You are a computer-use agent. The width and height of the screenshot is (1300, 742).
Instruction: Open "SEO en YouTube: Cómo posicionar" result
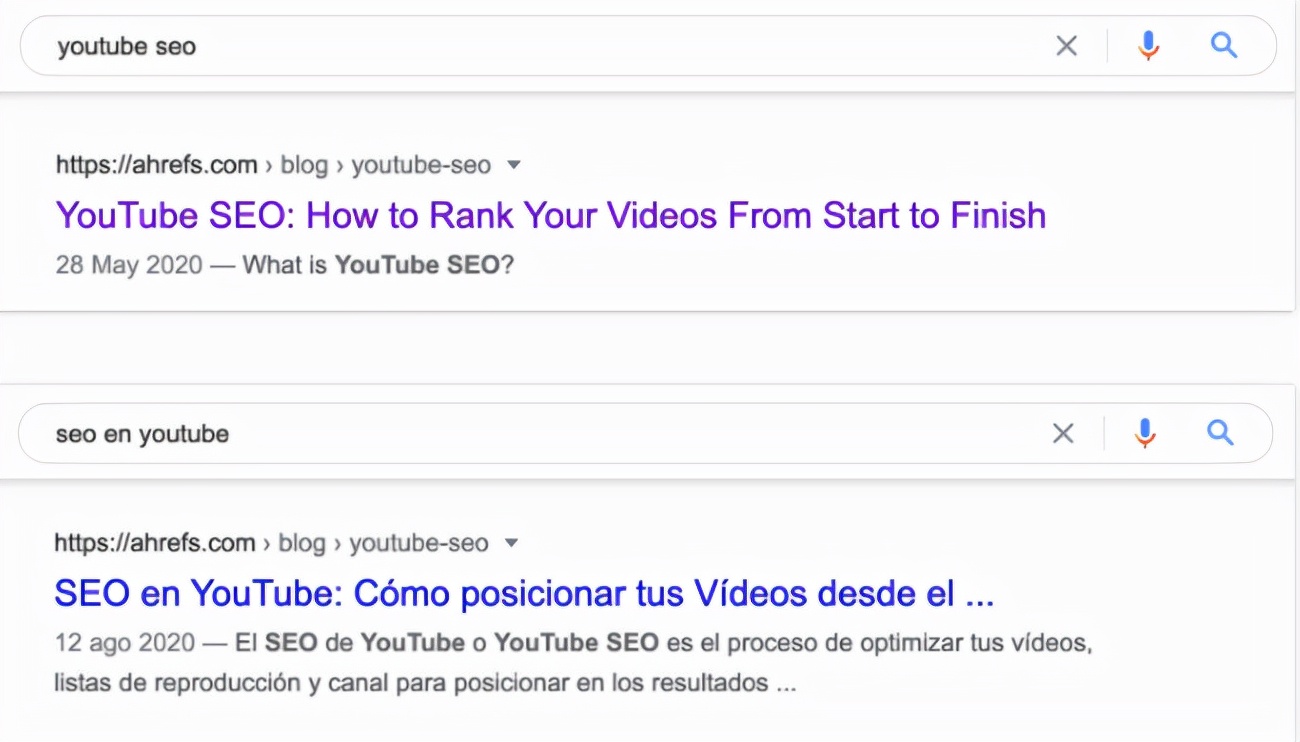(524, 594)
